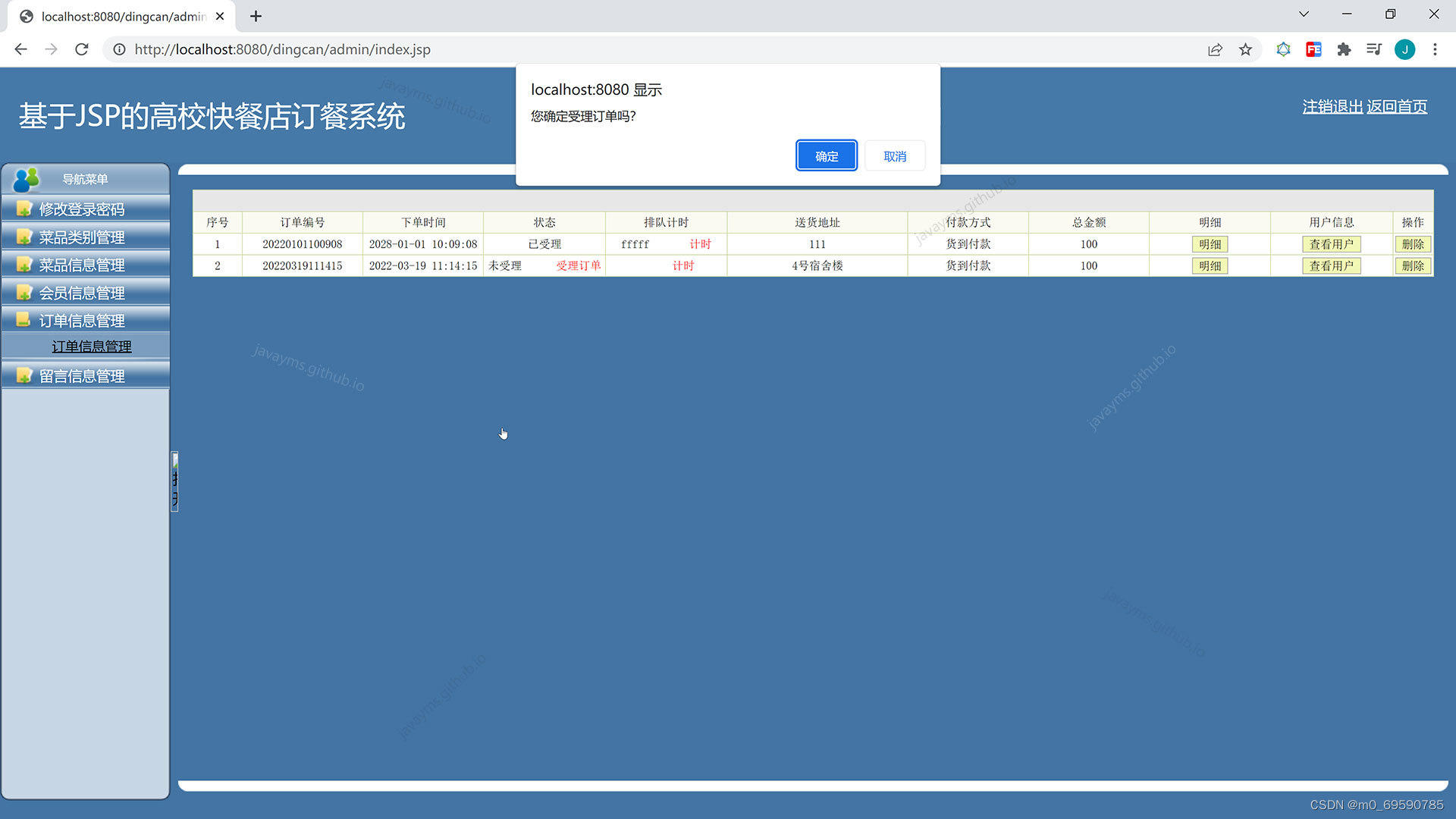The height and width of the screenshot is (819, 1456).
Task: Open the tab search chevron
Action: (x=1304, y=14)
